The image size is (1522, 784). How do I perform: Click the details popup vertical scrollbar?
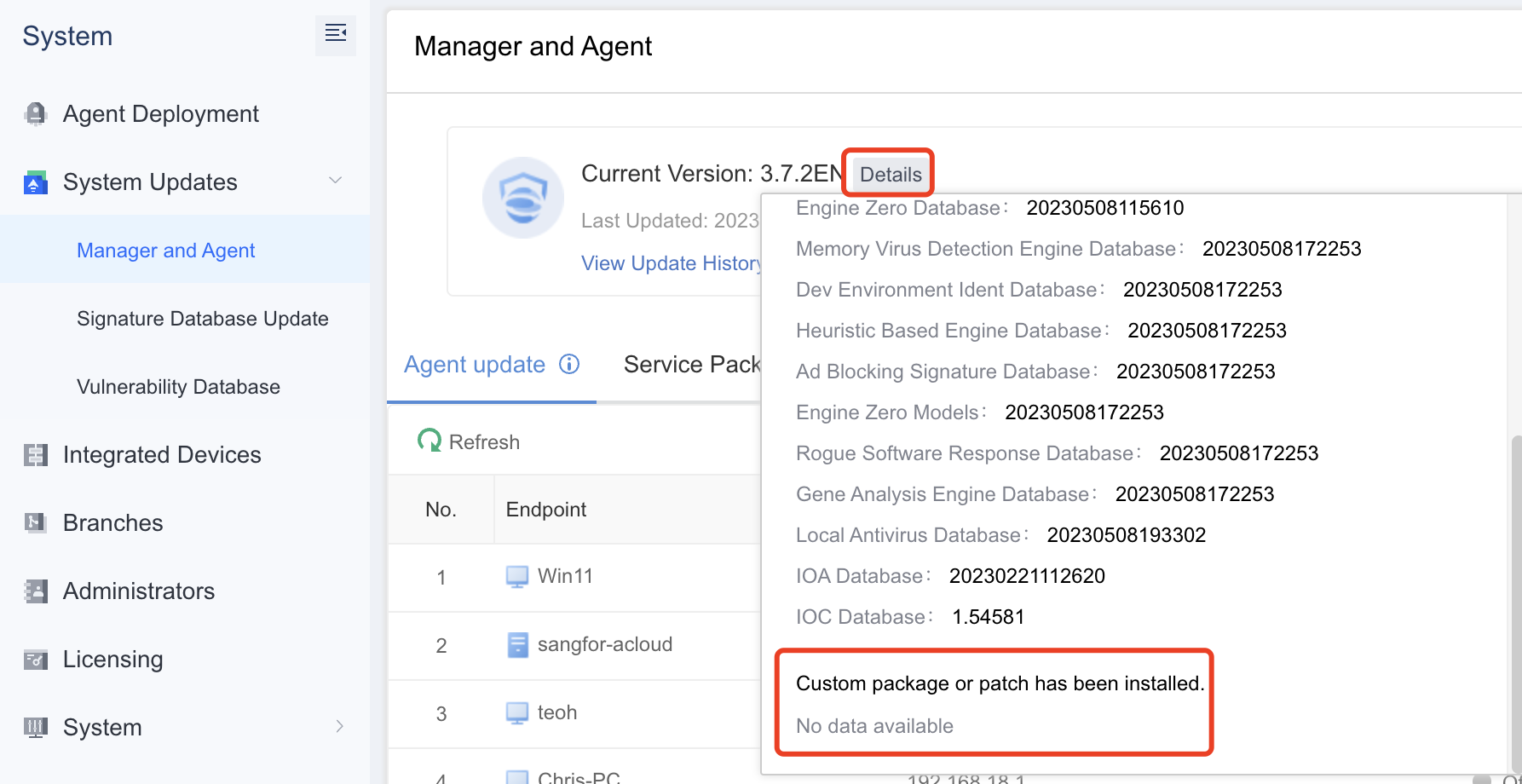tap(1514, 597)
